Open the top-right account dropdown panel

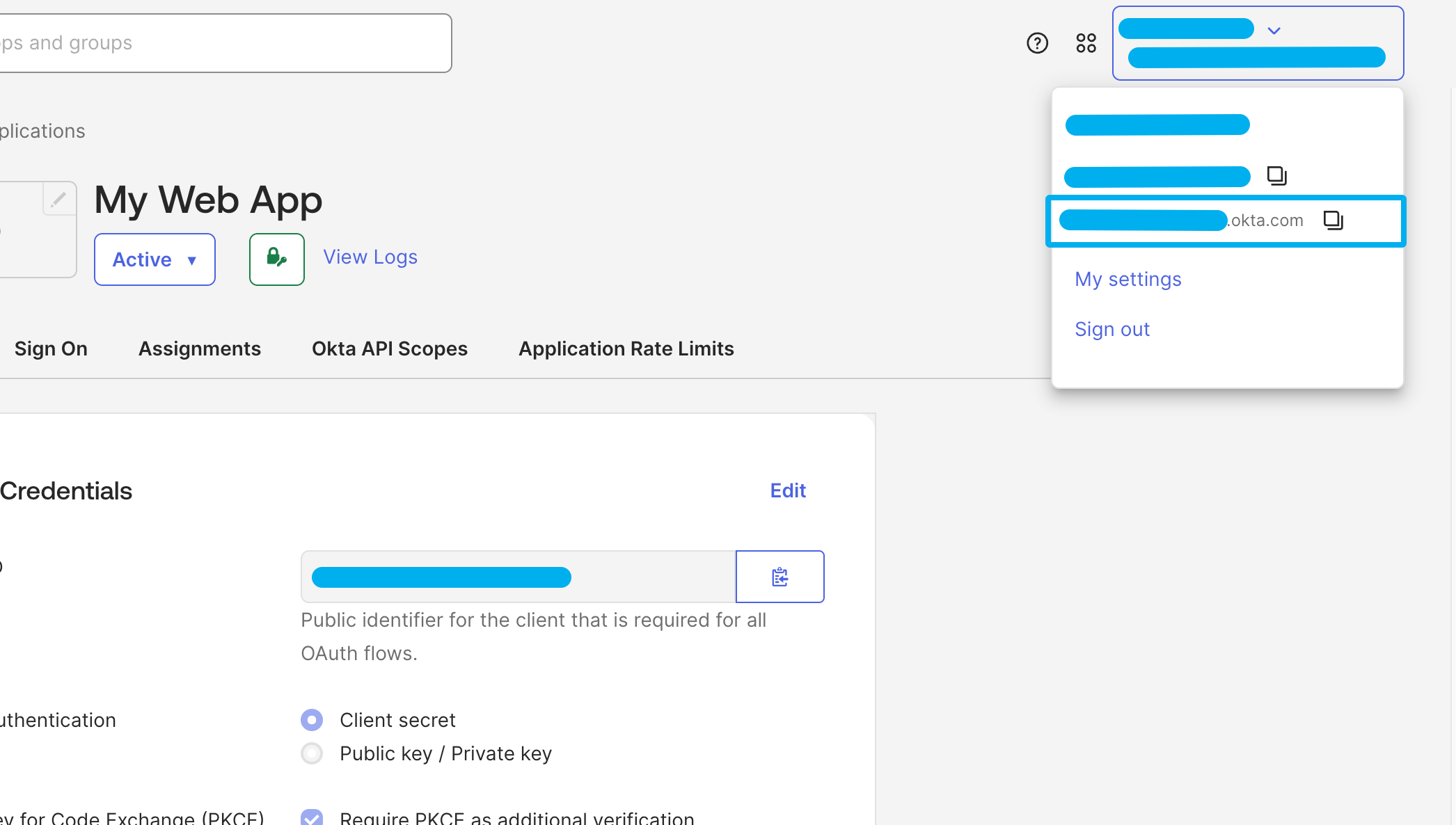[1257, 42]
